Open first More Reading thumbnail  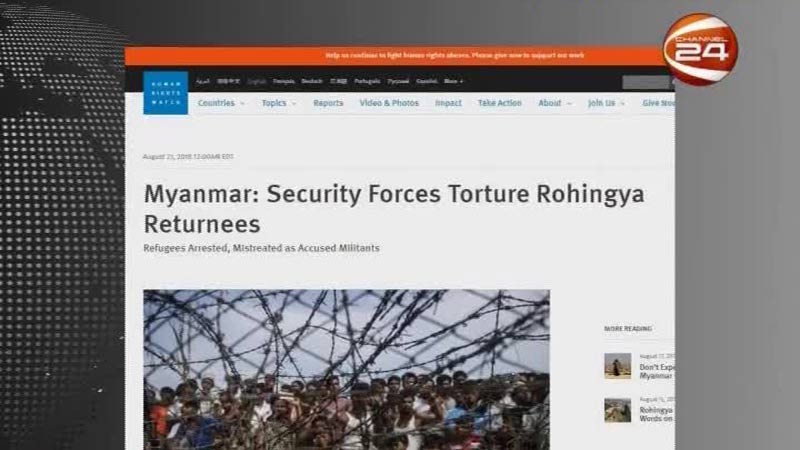pyautogui.click(x=617, y=366)
